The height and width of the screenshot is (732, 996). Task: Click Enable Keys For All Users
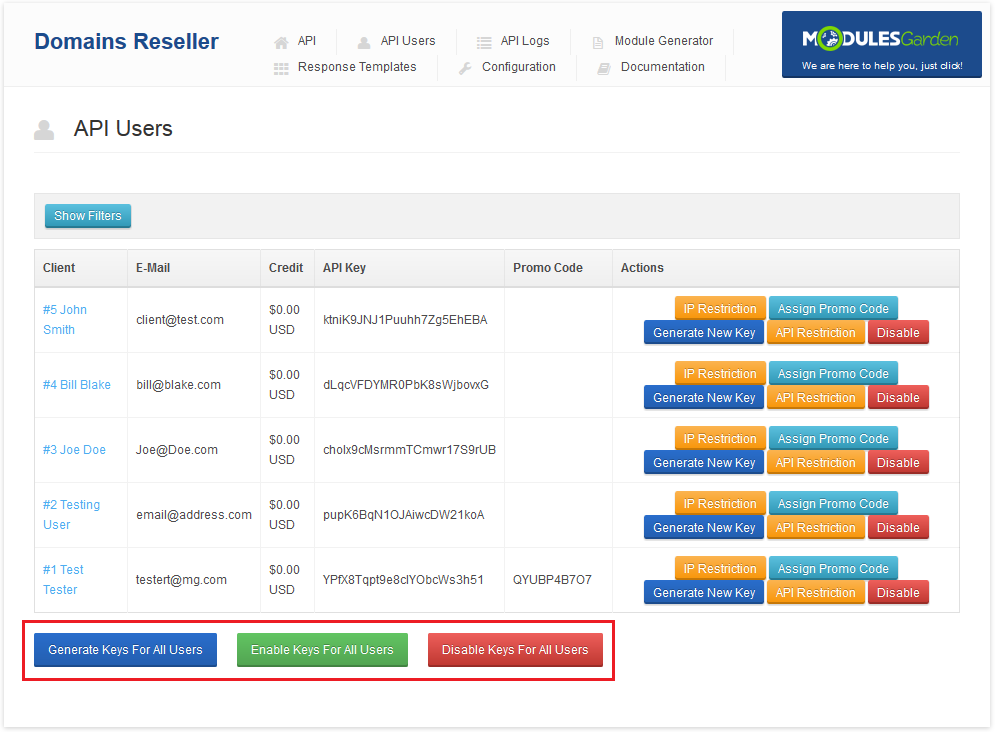tap(322, 650)
